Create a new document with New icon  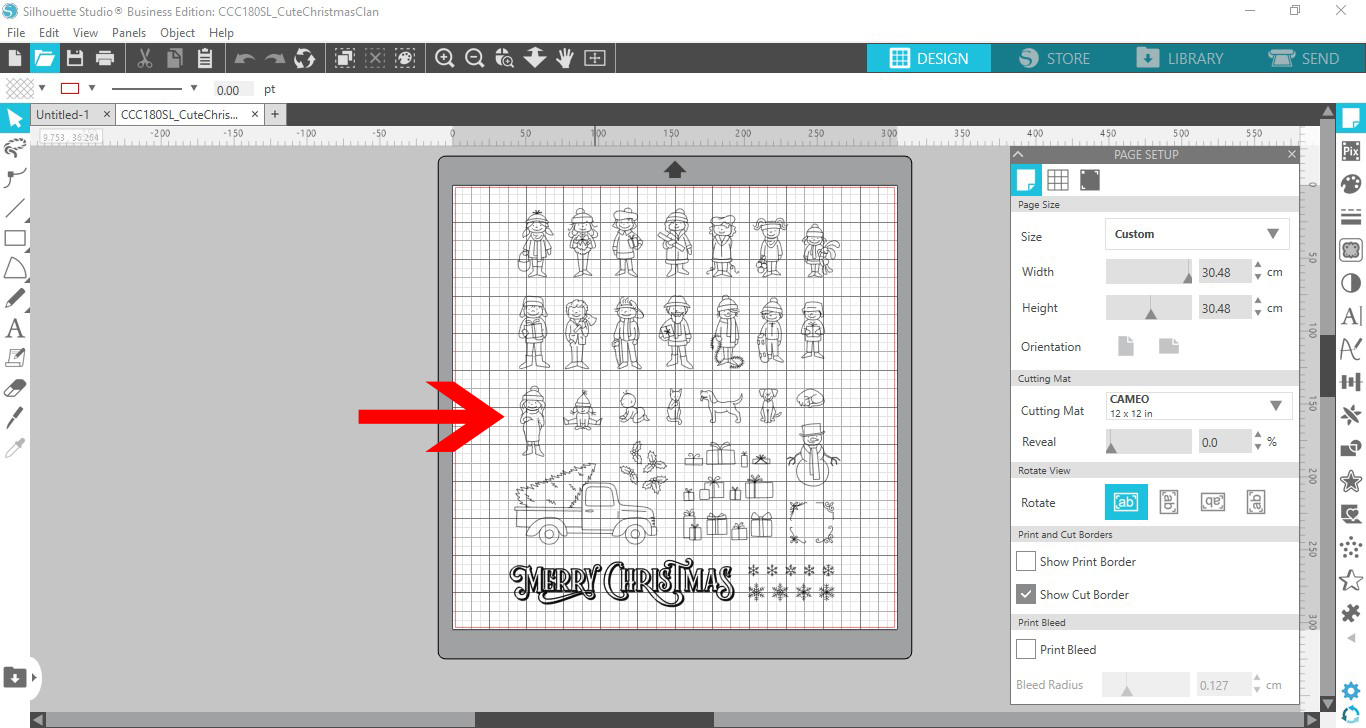point(14,58)
